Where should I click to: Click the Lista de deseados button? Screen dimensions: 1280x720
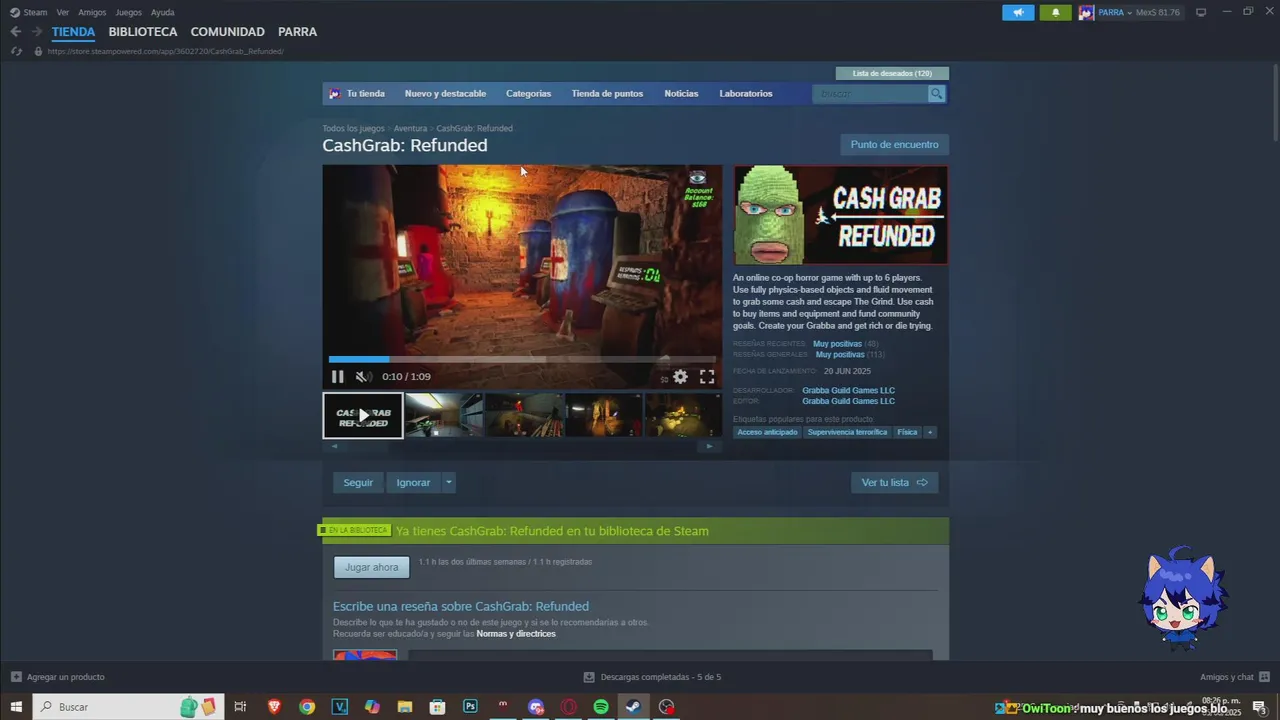[892, 73]
